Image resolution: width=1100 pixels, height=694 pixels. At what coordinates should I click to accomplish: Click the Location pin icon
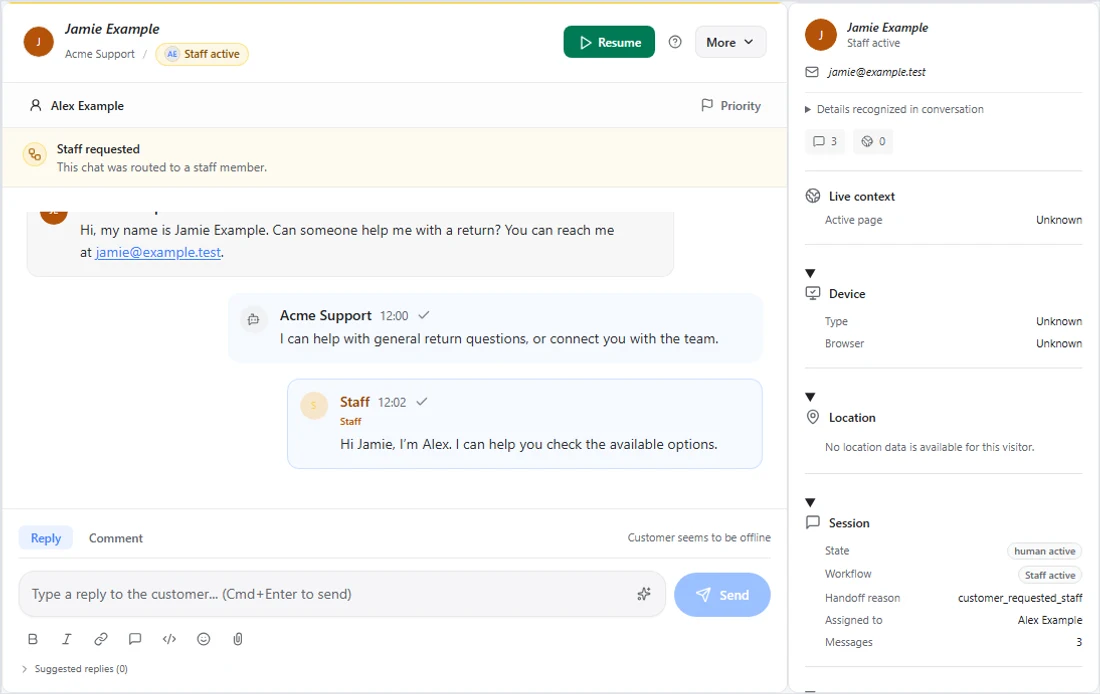813,417
